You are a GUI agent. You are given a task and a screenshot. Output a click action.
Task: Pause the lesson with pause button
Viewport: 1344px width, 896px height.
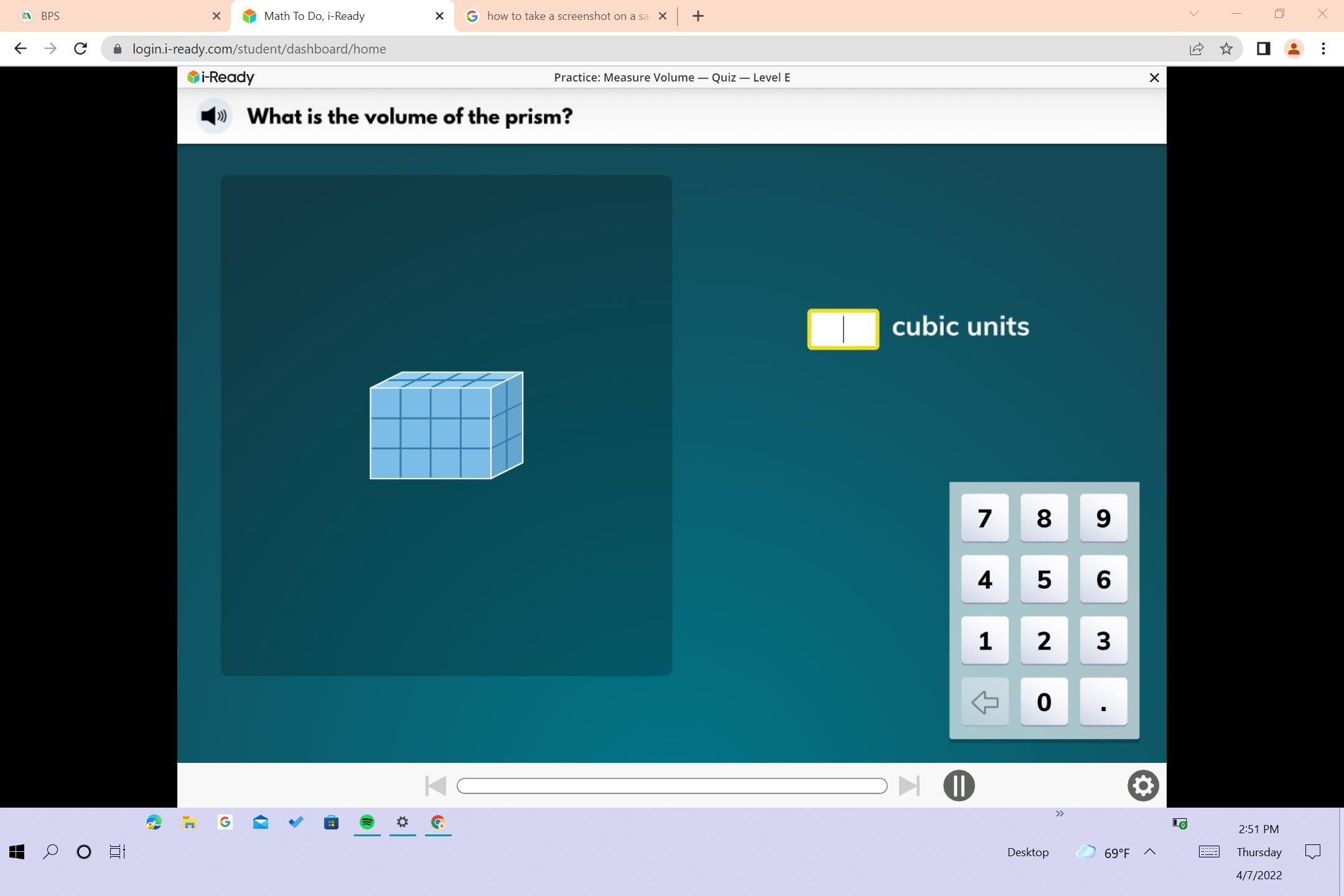[958, 786]
